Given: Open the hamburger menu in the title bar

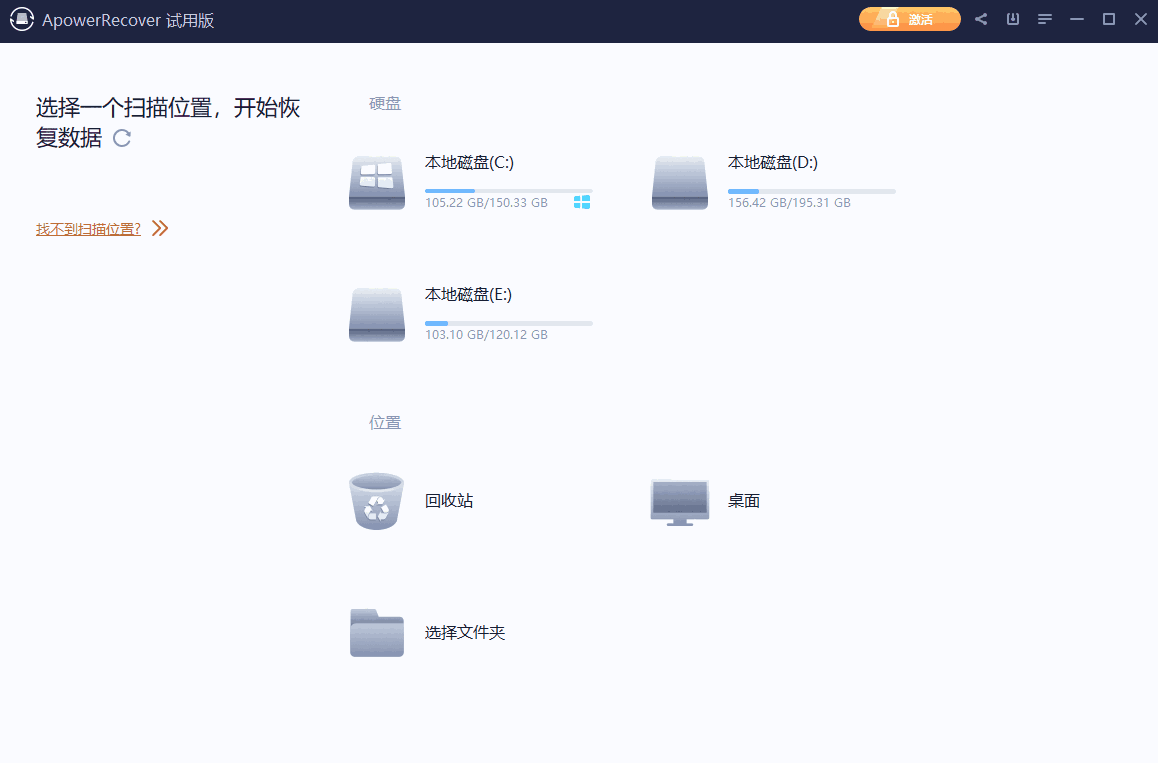Looking at the screenshot, I should (x=1044, y=18).
